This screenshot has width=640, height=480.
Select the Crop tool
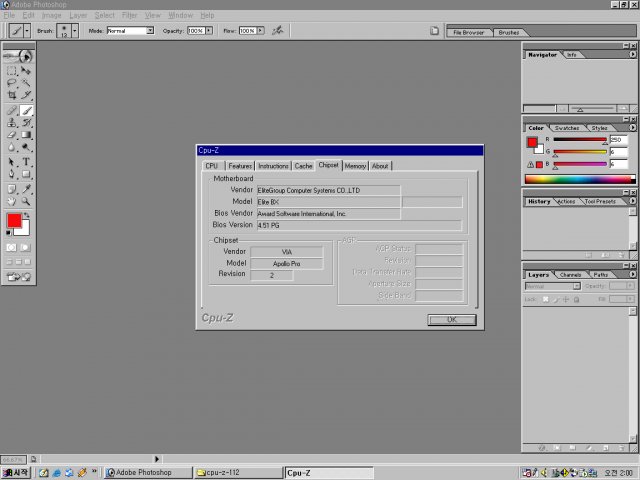coord(12,95)
